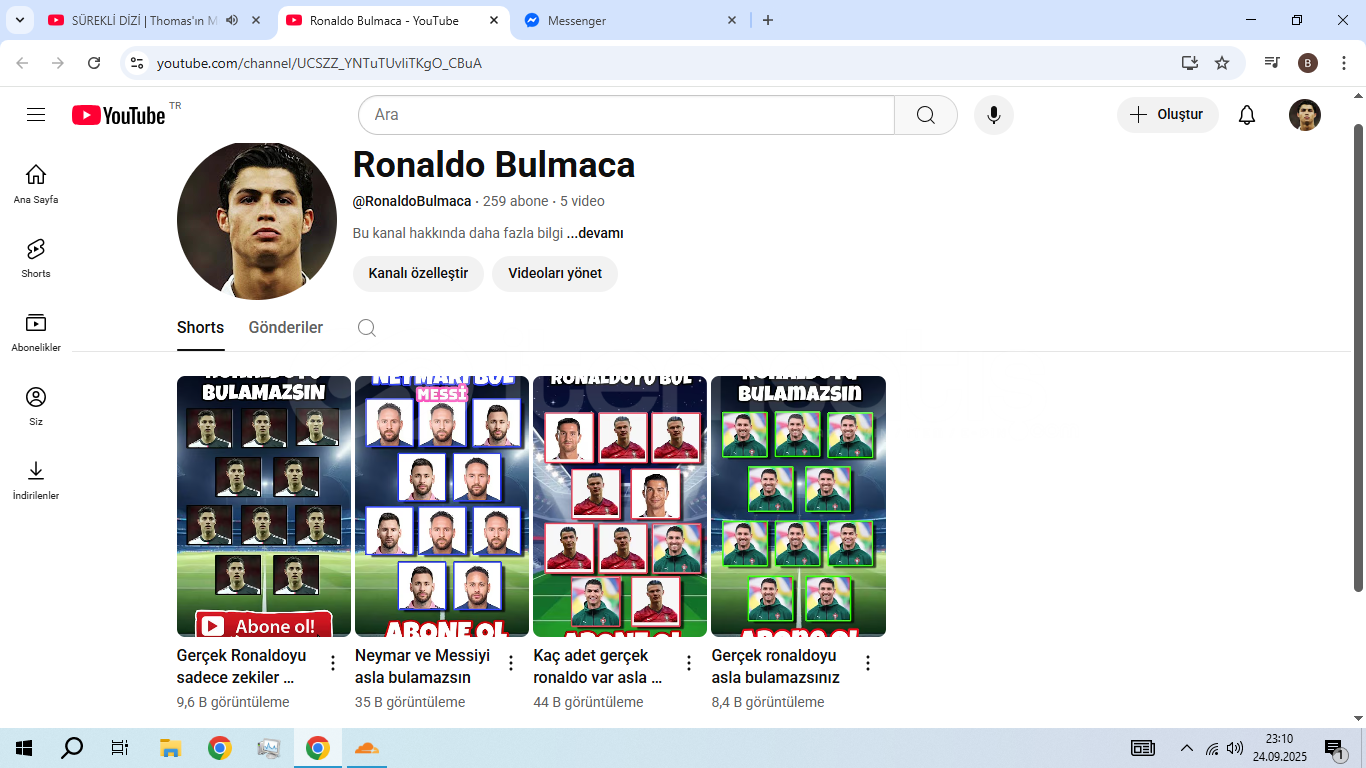Open the Cloudflare taskbar app
1366x768 pixels.
(367, 748)
